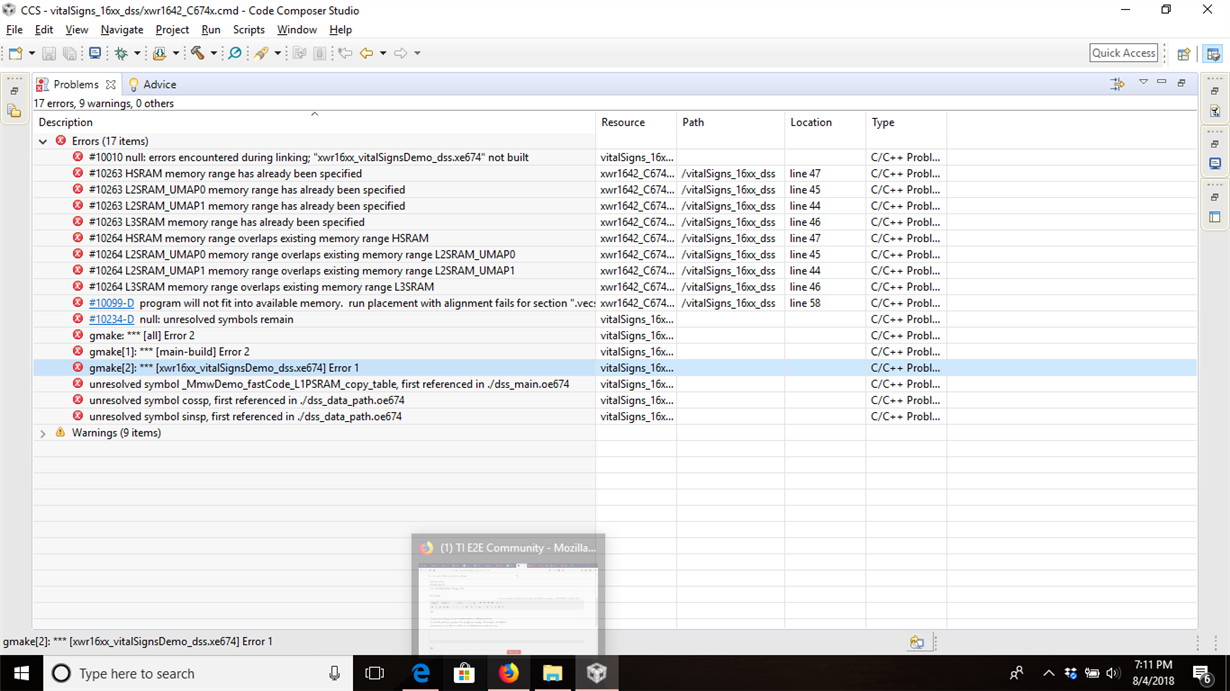The height and width of the screenshot is (691, 1230).
Task: Expand the Warnings (9 items) group
Action: click(43, 434)
